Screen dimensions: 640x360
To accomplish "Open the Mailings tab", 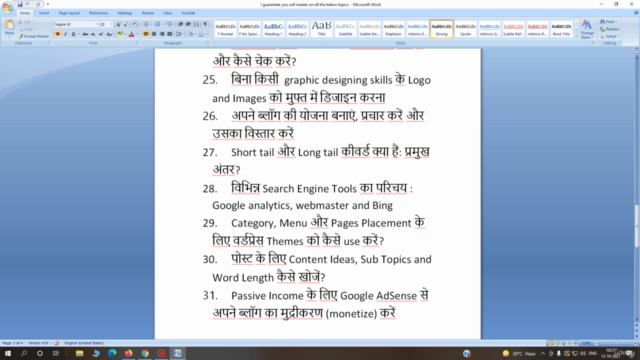I will [x=124, y=13].
